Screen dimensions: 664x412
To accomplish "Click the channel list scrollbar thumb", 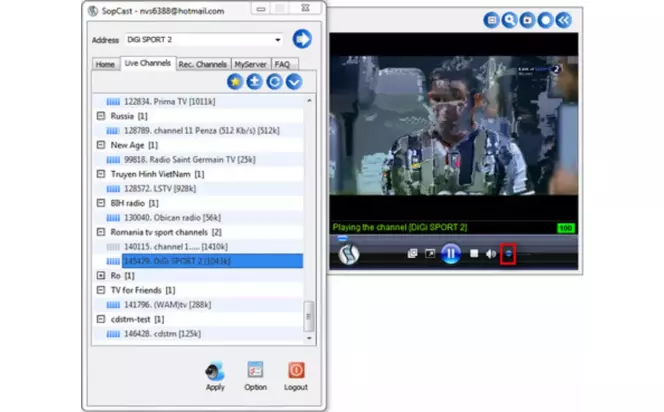I will (x=309, y=316).
